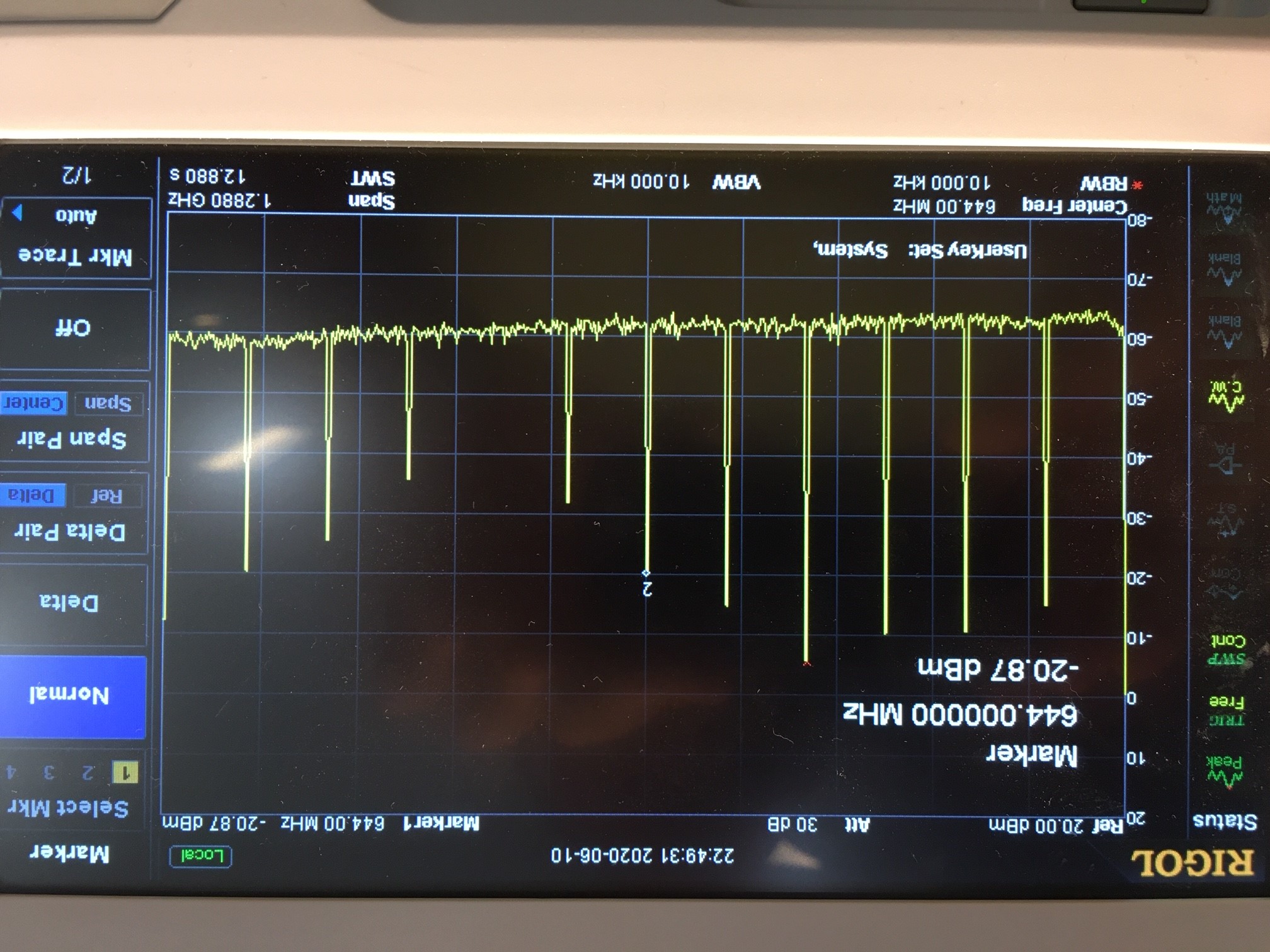
Task: Click the TRIG Free status indicator
Action: [1226, 710]
